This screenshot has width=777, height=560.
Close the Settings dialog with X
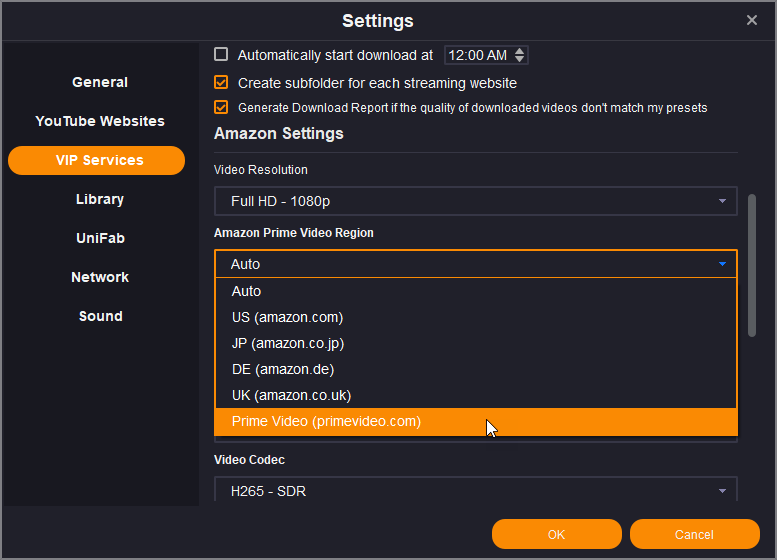point(752,20)
